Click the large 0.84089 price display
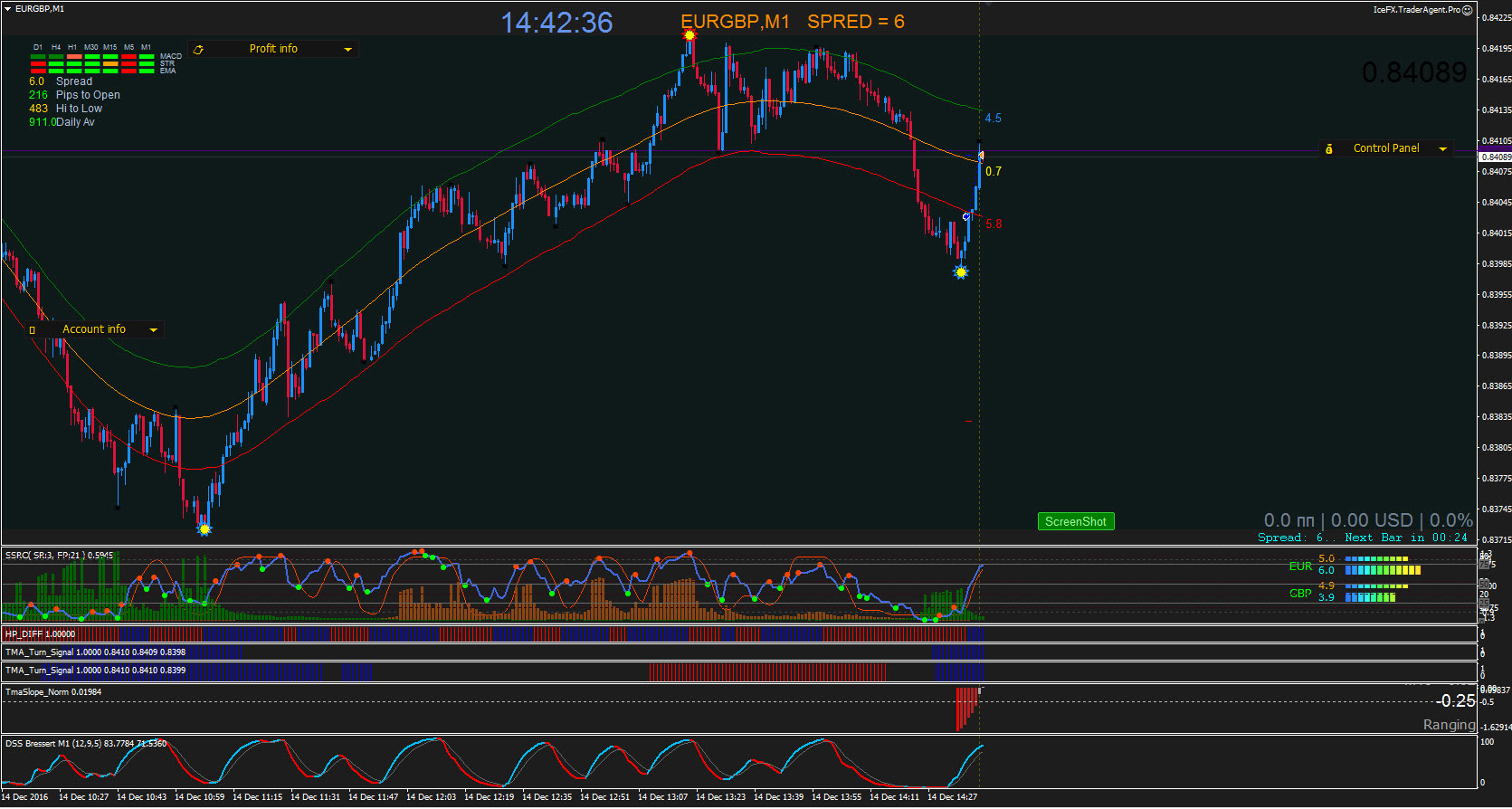The height and width of the screenshot is (809, 1512). [1414, 72]
